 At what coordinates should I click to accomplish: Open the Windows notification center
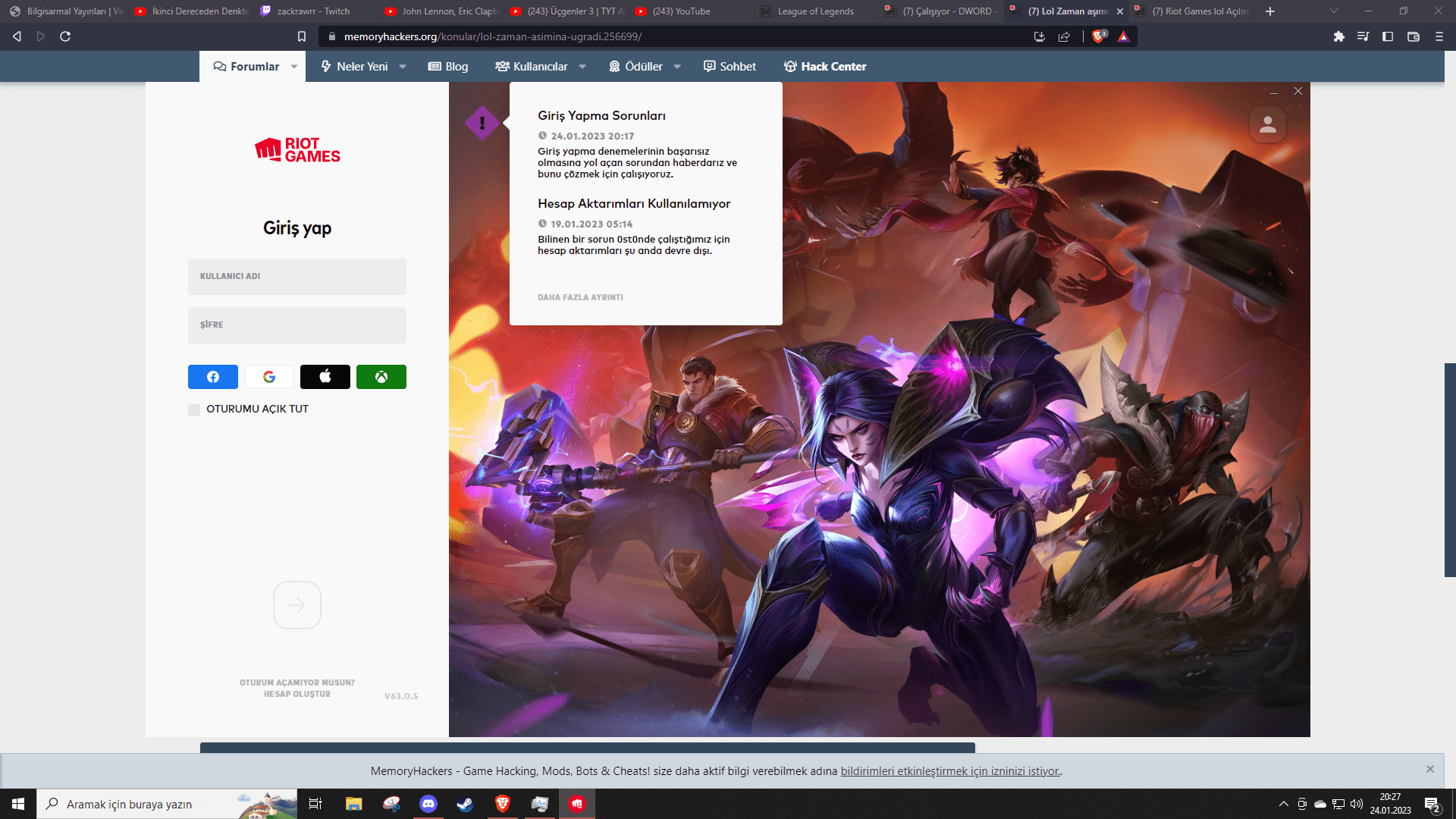1432,804
